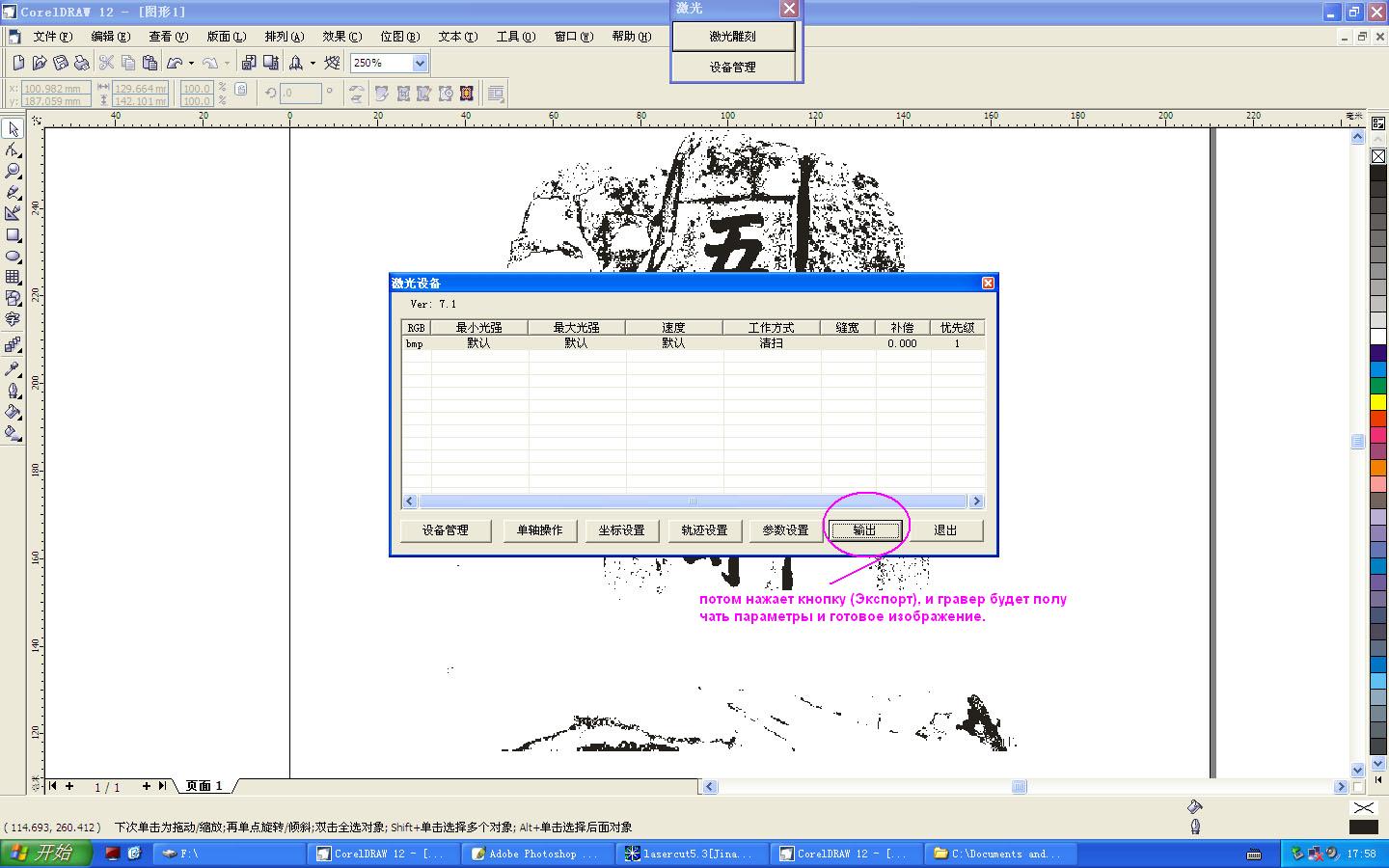The image size is (1389, 868).
Task: Choose the Ellipse tool
Action: pos(13,257)
